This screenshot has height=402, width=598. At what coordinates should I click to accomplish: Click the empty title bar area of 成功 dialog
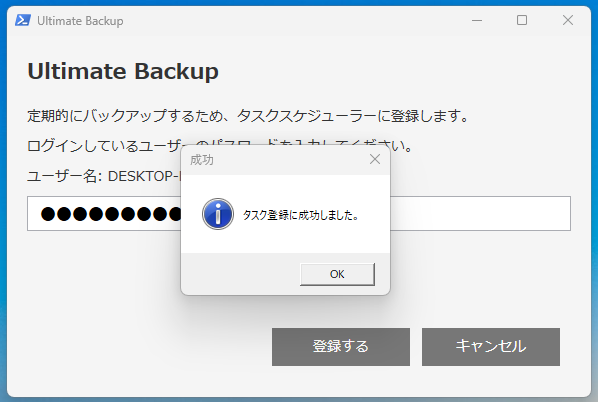click(290, 160)
